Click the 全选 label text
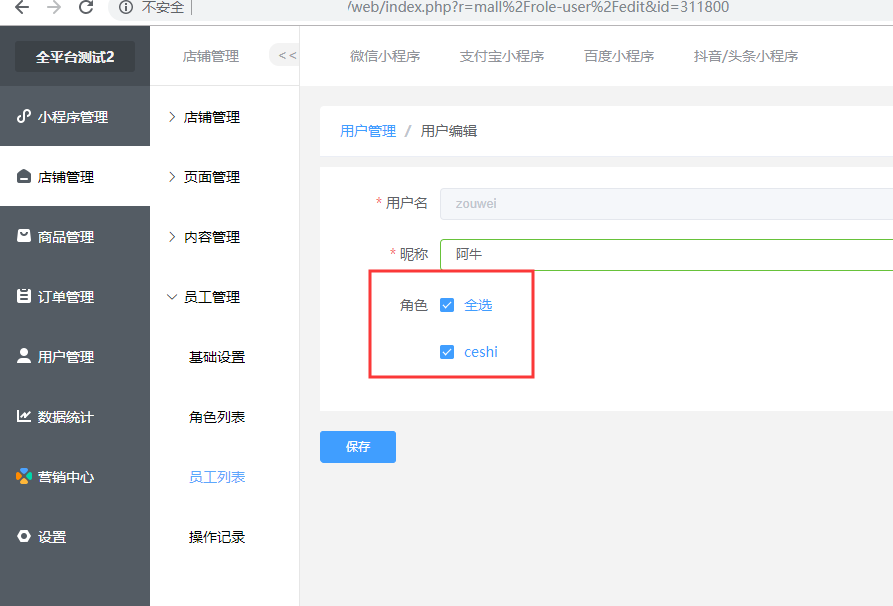Viewport: 893px width, 606px height. pos(478,305)
